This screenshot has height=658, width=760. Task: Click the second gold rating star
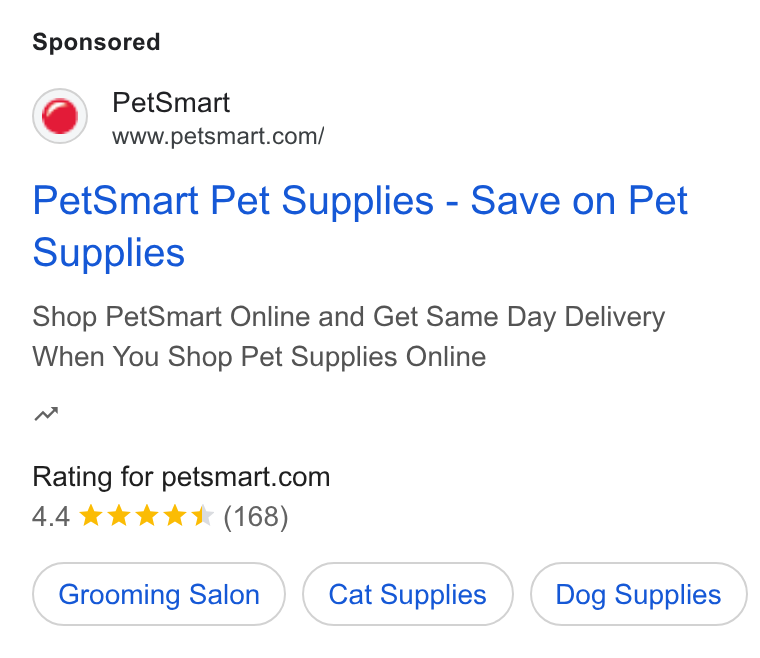pyautogui.click(x=119, y=516)
